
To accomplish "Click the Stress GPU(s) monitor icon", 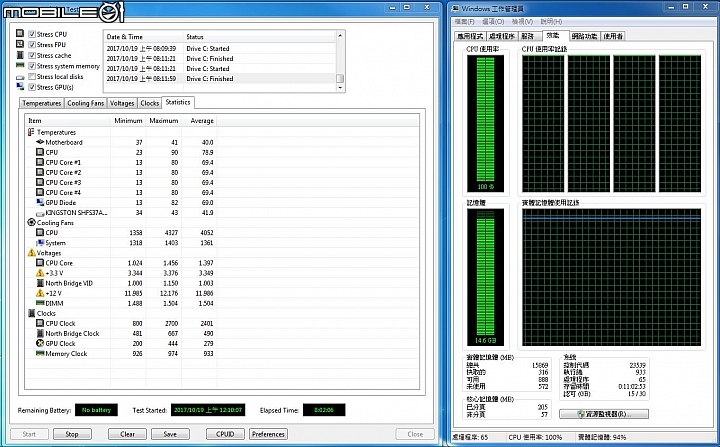I will 20,87.
